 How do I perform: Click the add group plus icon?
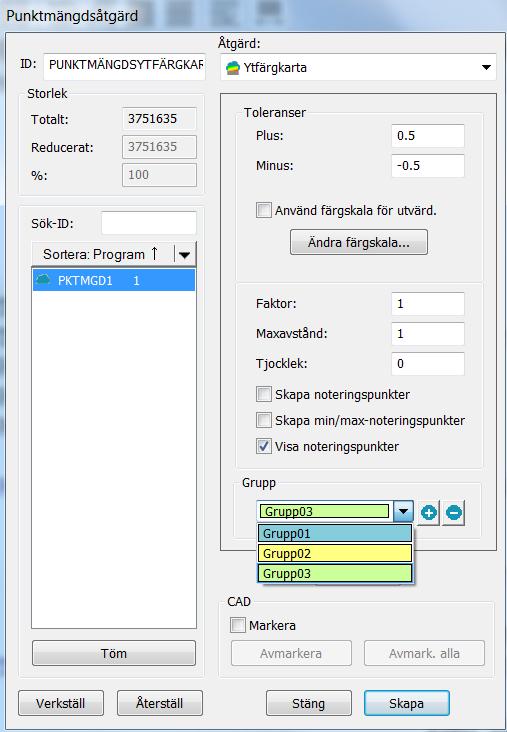429,513
